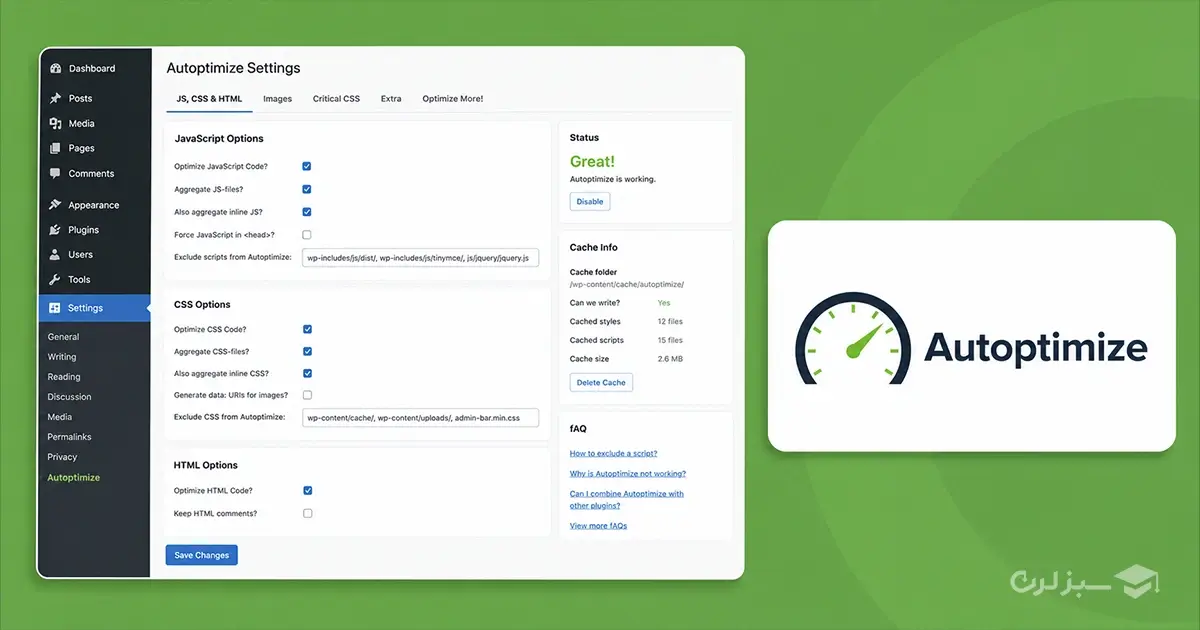
Task: Toggle Optimize JavaScript Code checkbox
Action: coord(307,166)
